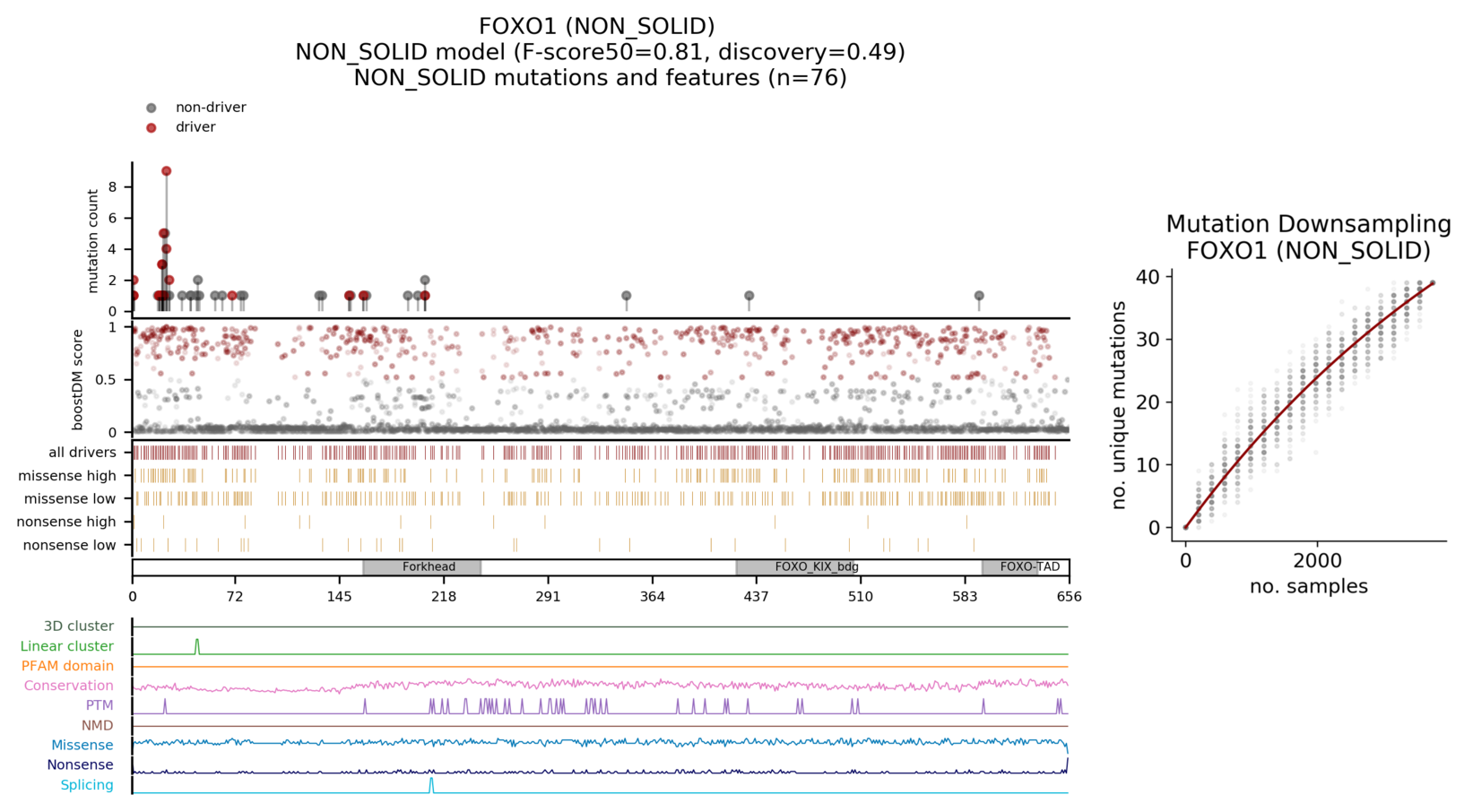Screen dimensions: 1464x812
Task: Select the Forkhead domain box
Action: coord(422,567)
